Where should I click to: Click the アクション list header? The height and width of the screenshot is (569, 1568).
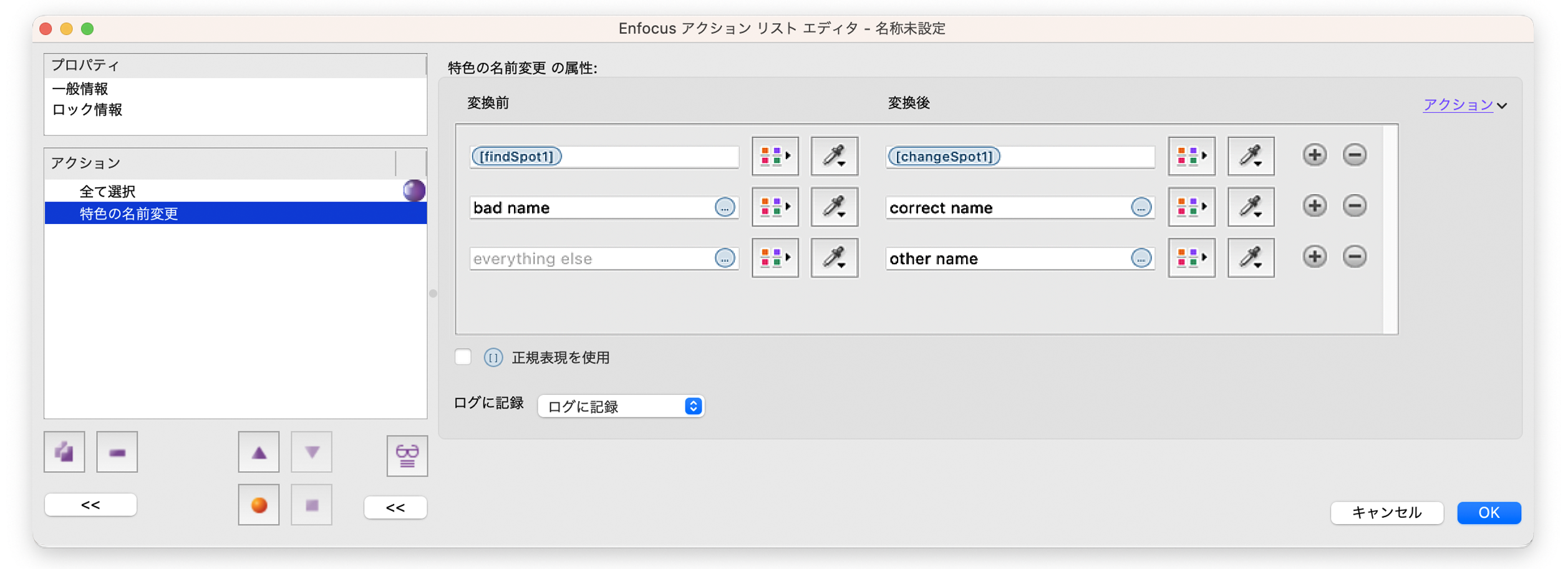point(220,163)
